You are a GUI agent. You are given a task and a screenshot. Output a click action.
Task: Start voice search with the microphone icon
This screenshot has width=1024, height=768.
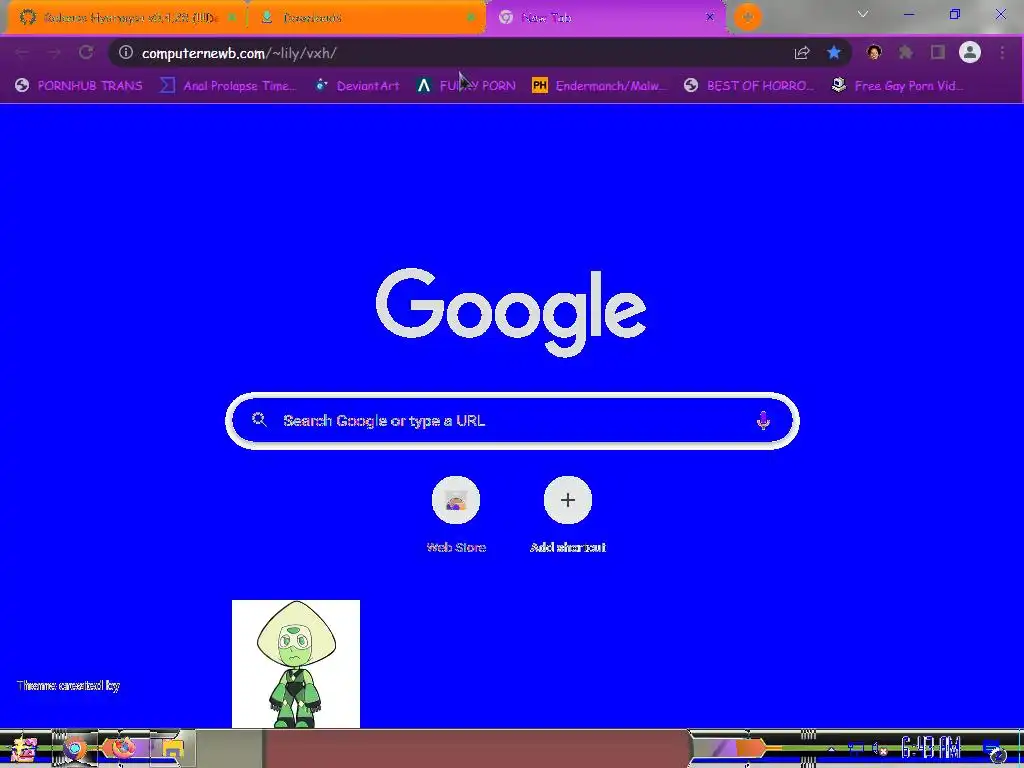[x=763, y=421]
